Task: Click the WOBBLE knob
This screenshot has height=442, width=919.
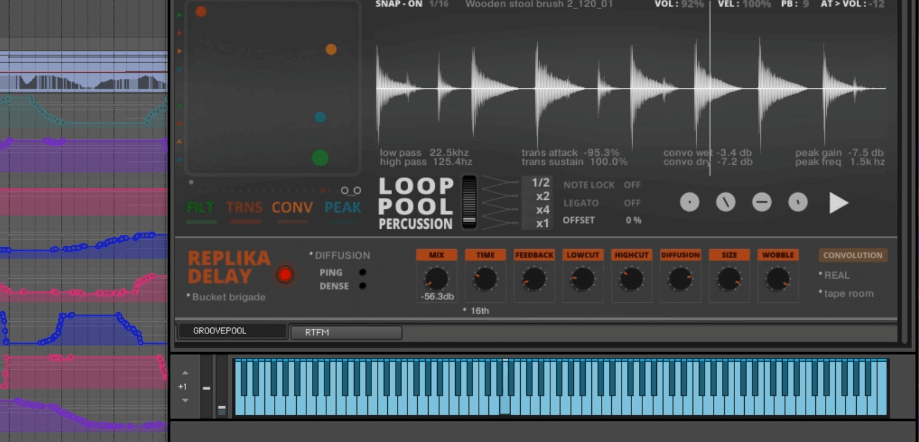Action: pyautogui.click(x=778, y=279)
